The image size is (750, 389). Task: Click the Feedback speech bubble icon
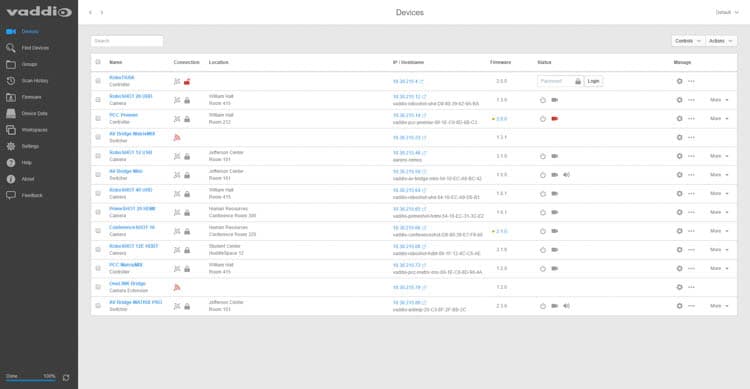tap(11, 195)
